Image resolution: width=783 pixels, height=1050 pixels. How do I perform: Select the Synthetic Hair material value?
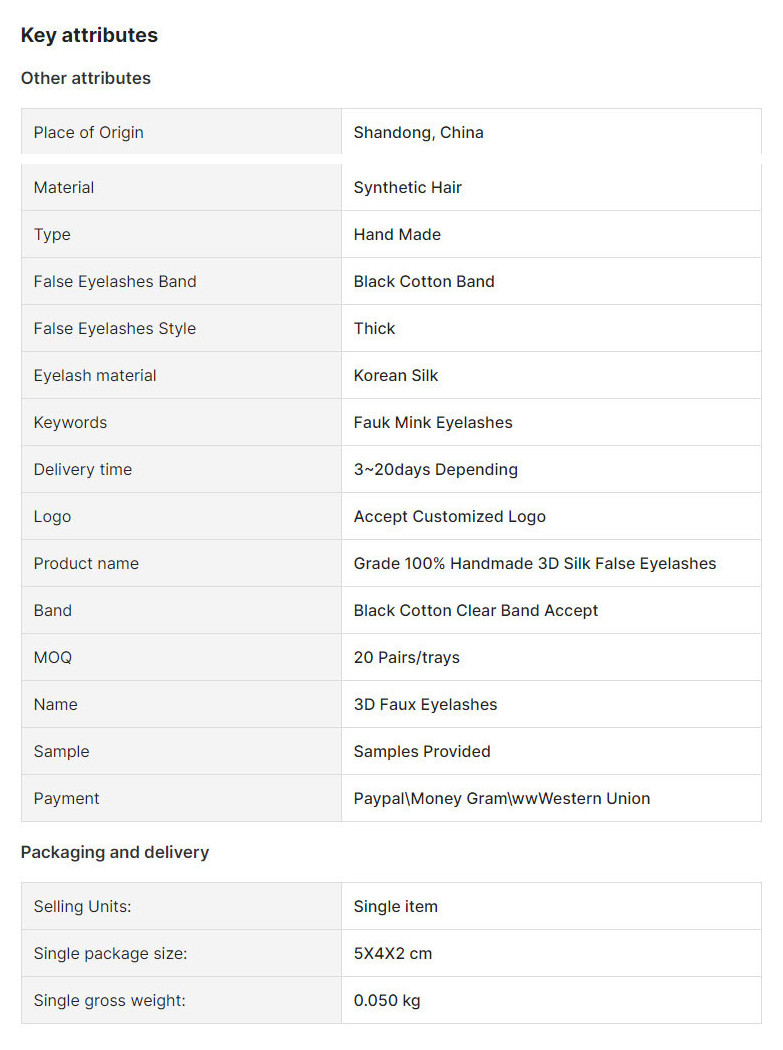(408, 188)
